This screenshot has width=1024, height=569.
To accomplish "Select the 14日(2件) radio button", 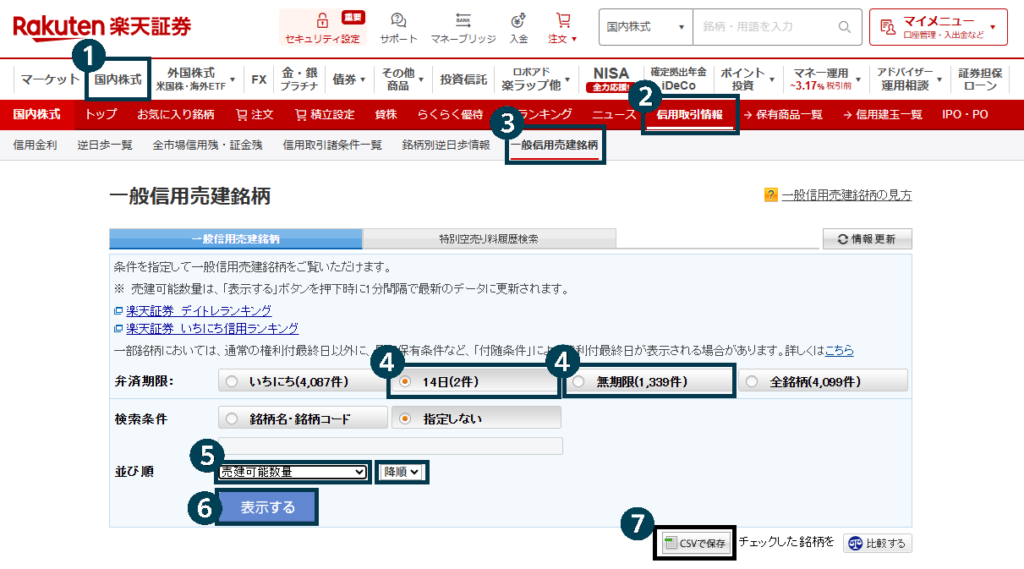I will 406,382.
